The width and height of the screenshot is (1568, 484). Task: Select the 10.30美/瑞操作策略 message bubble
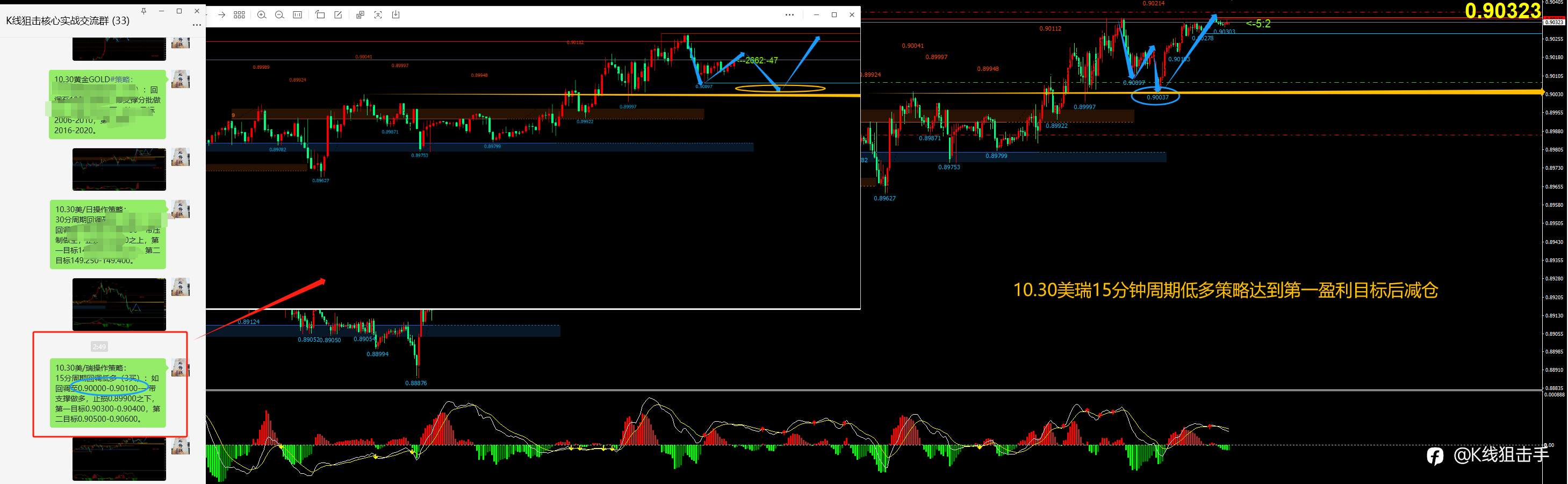(107, 393)
